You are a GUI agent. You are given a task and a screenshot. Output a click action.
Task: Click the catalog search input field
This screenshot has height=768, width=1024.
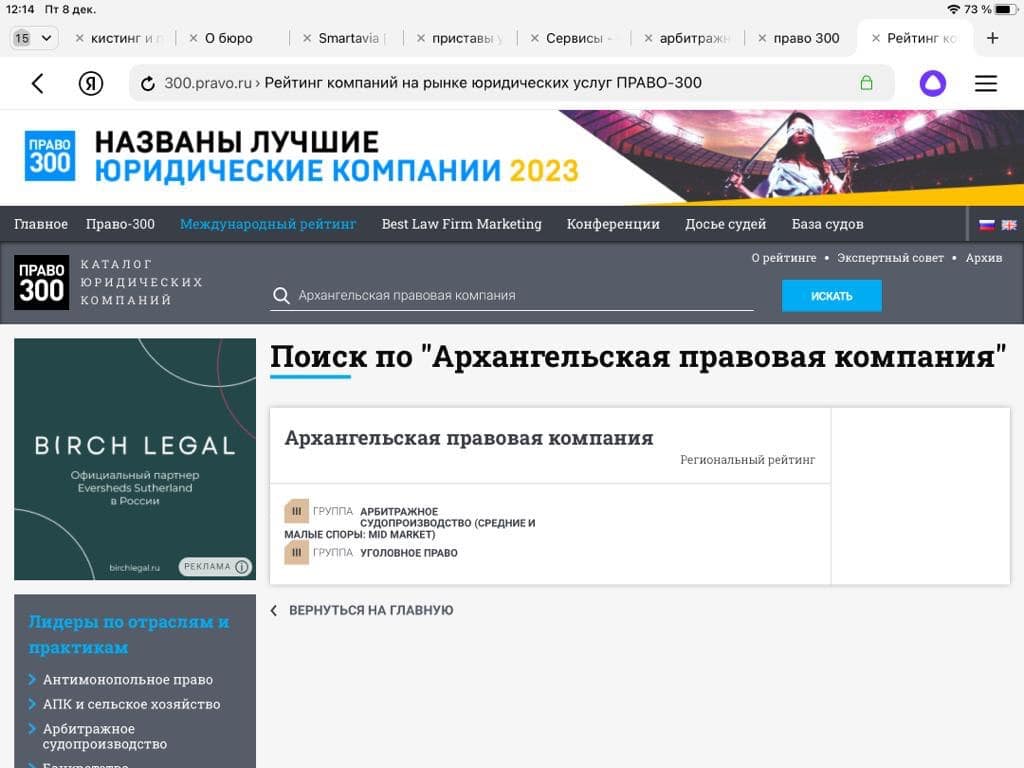pos(520,296)
